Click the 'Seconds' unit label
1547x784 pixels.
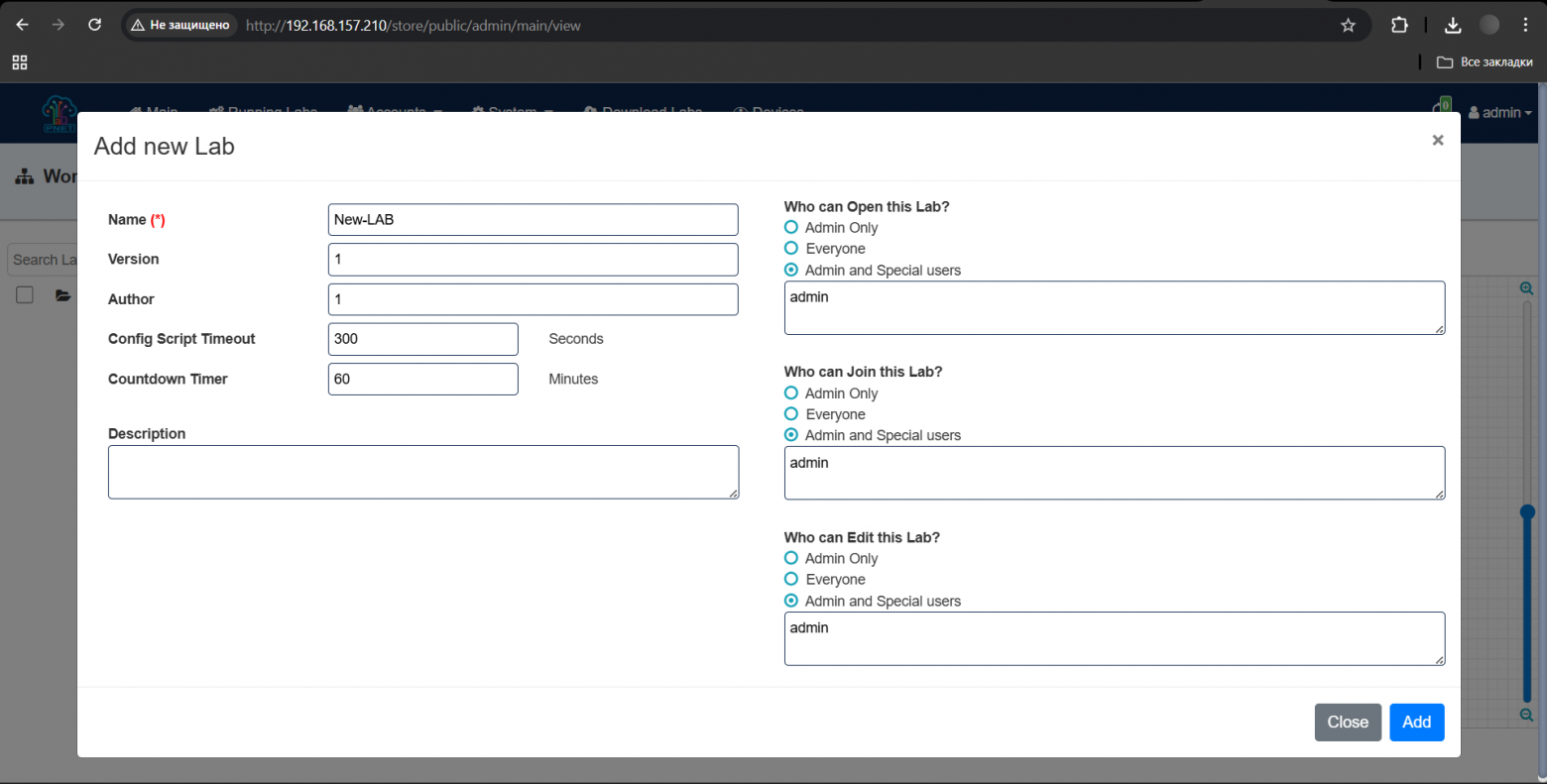click(x=576, y=339)
